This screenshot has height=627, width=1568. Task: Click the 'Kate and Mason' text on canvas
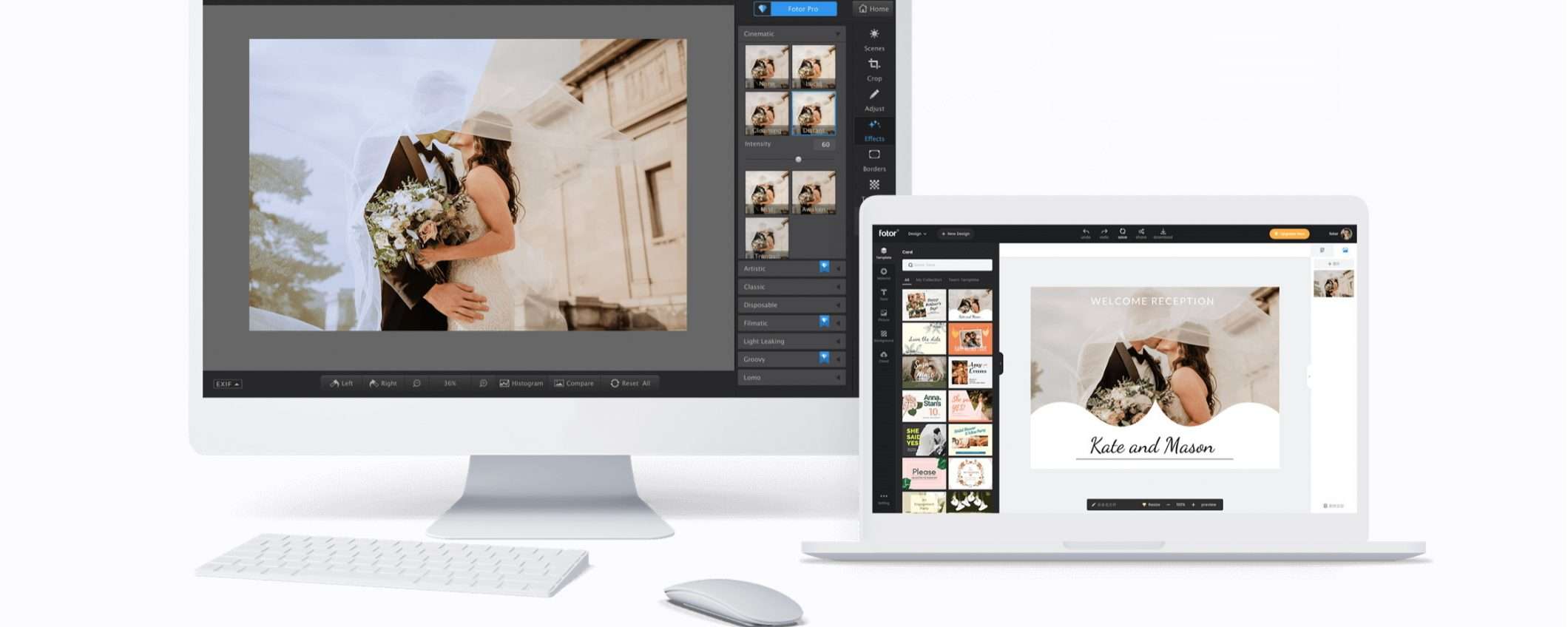(1152, 446)
